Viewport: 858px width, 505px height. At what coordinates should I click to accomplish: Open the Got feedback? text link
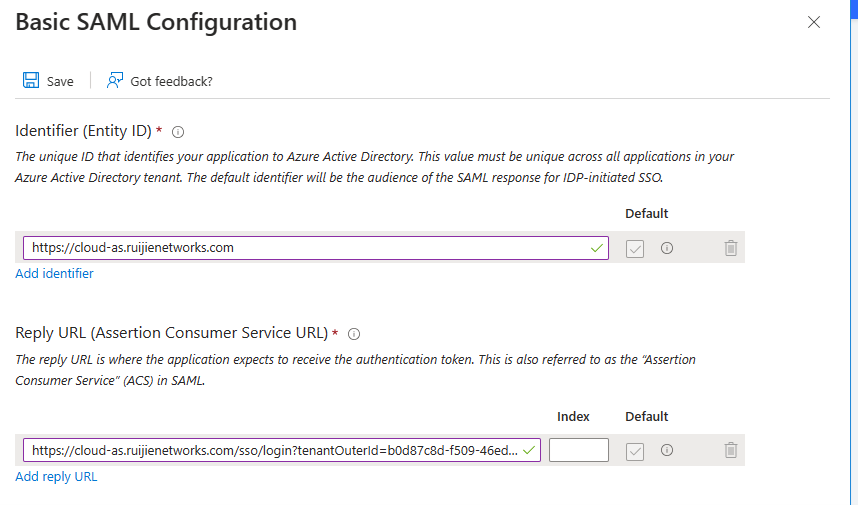(x=171, y=81)
